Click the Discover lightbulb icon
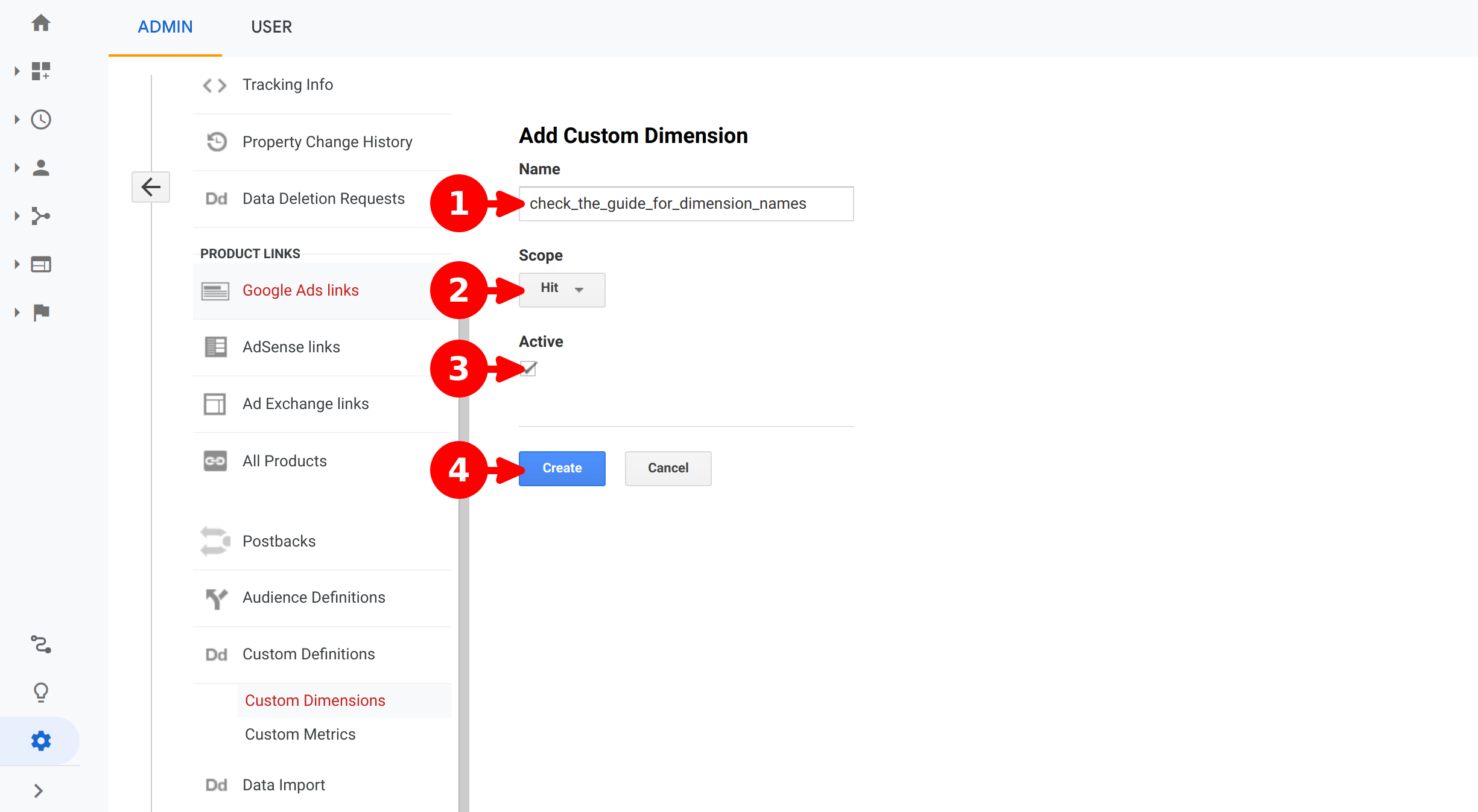Screen dimensions: 1478x812 (x=41, y=692)
